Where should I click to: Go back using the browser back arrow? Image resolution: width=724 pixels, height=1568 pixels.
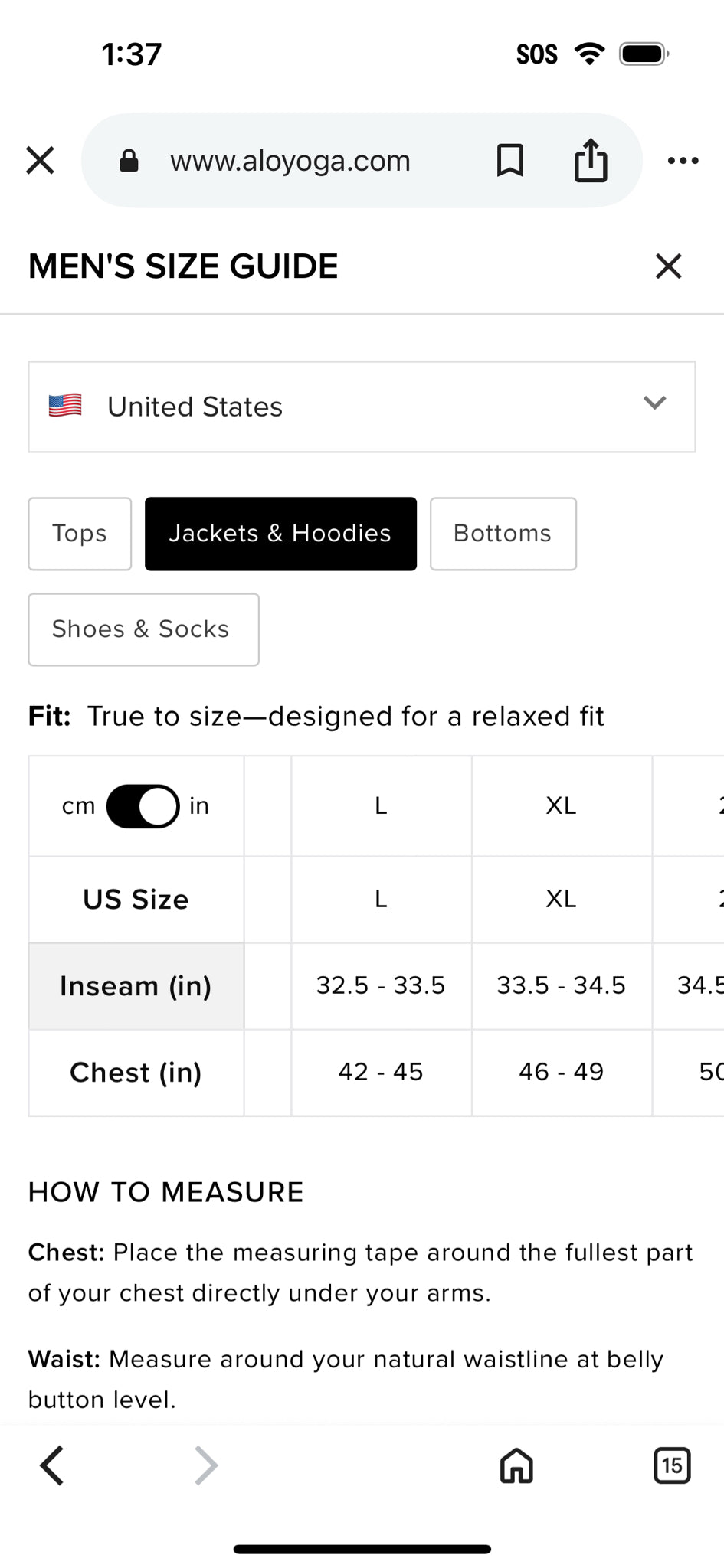(52, 1465)
